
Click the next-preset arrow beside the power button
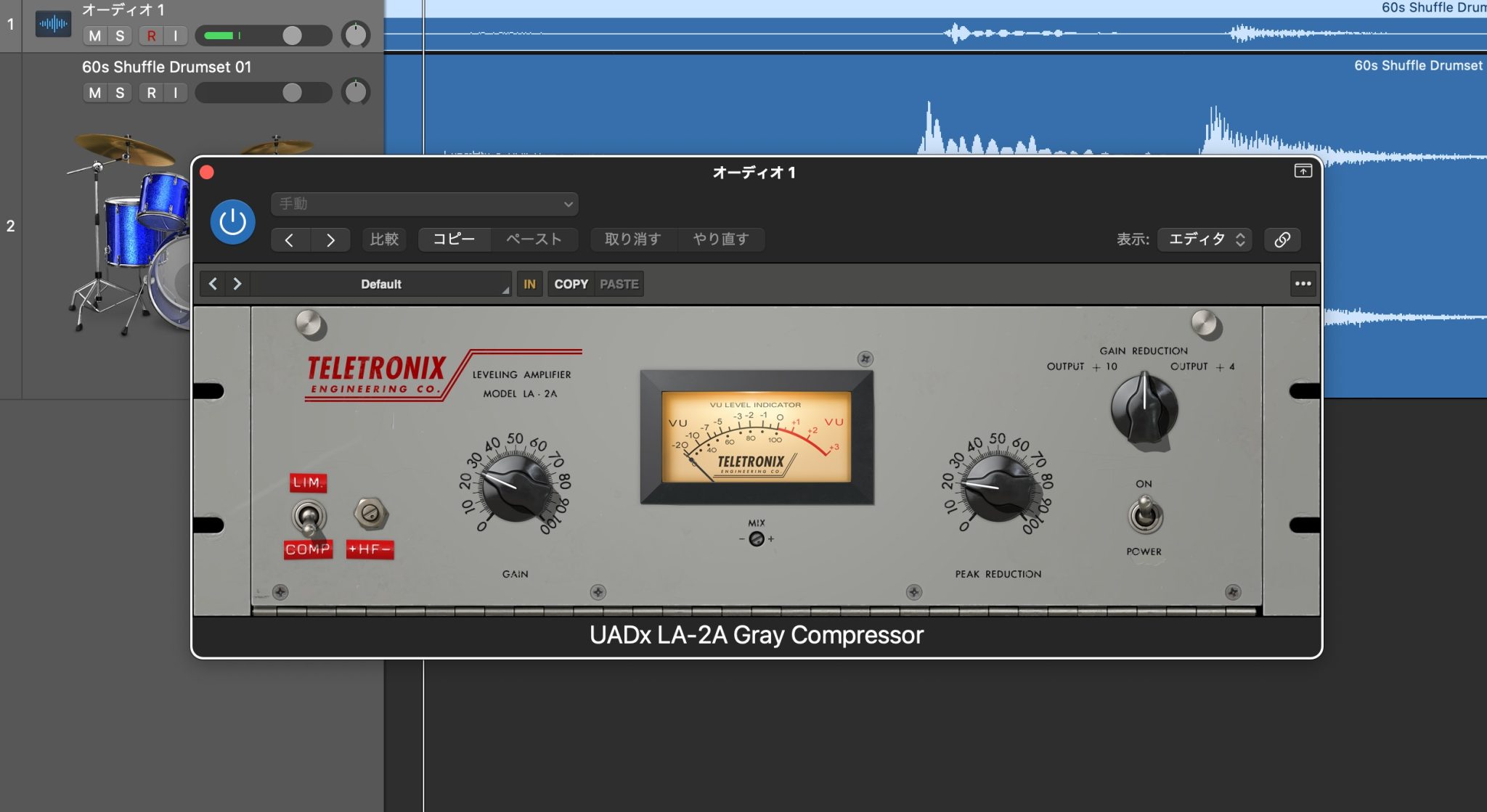331,239
